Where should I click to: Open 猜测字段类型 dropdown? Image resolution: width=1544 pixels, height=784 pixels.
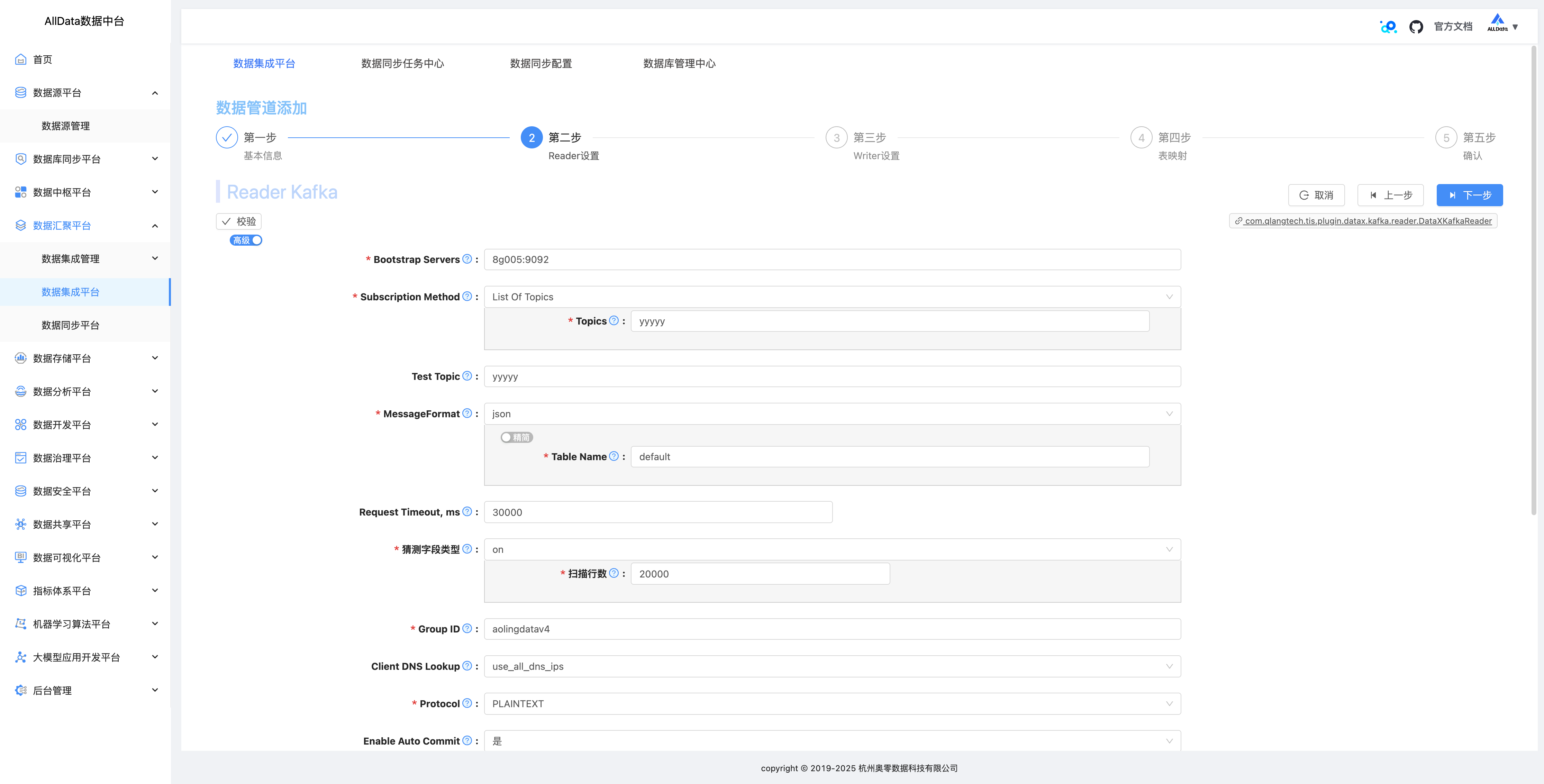point(832,550)
